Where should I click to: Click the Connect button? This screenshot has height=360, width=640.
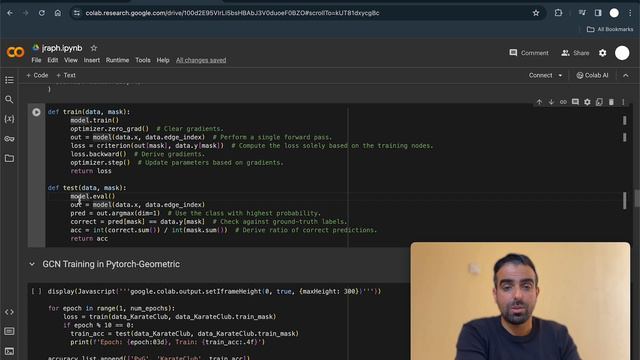tap(540, 76)
